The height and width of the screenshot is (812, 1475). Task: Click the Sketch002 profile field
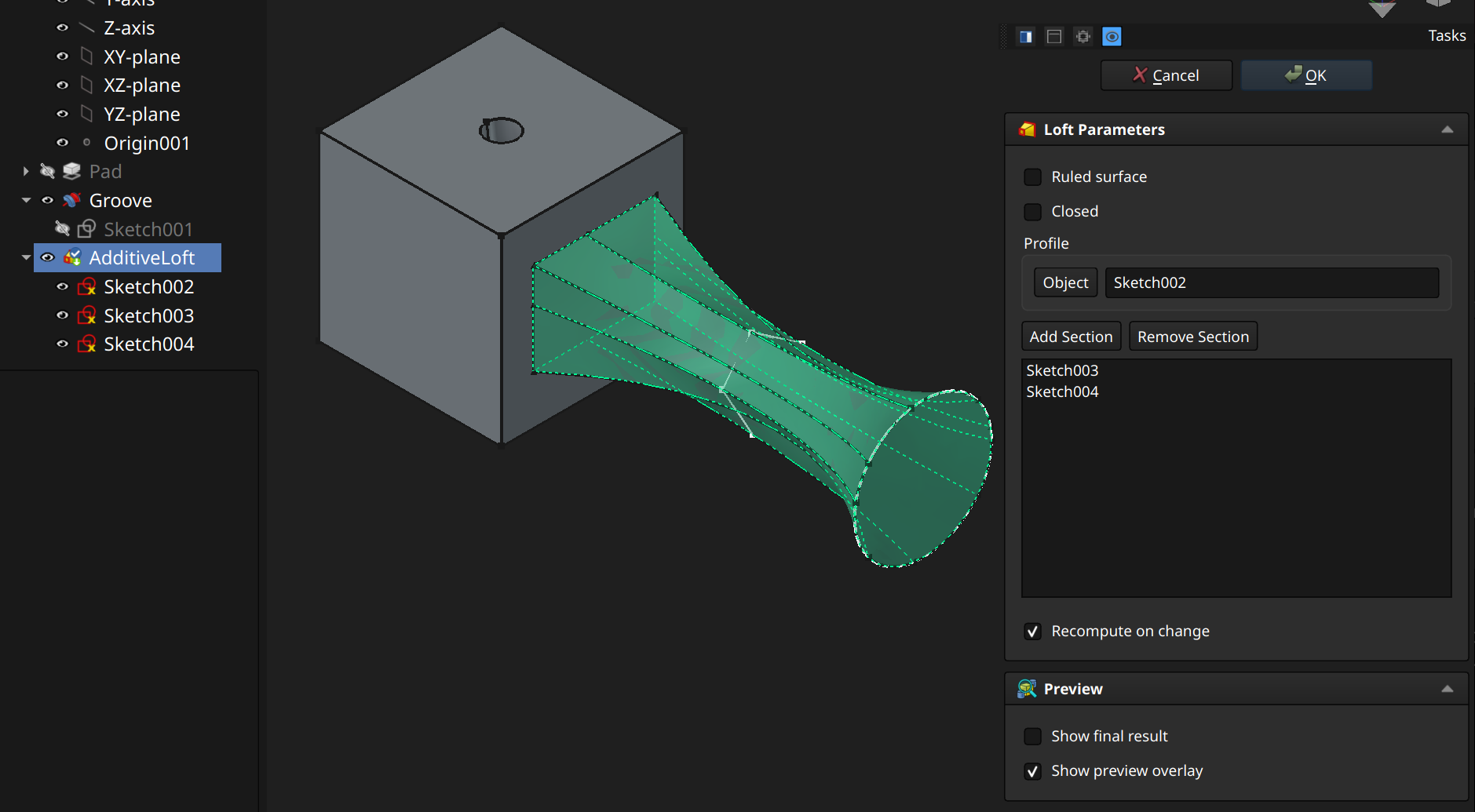pyautogui.click(x=1272, y=282)
